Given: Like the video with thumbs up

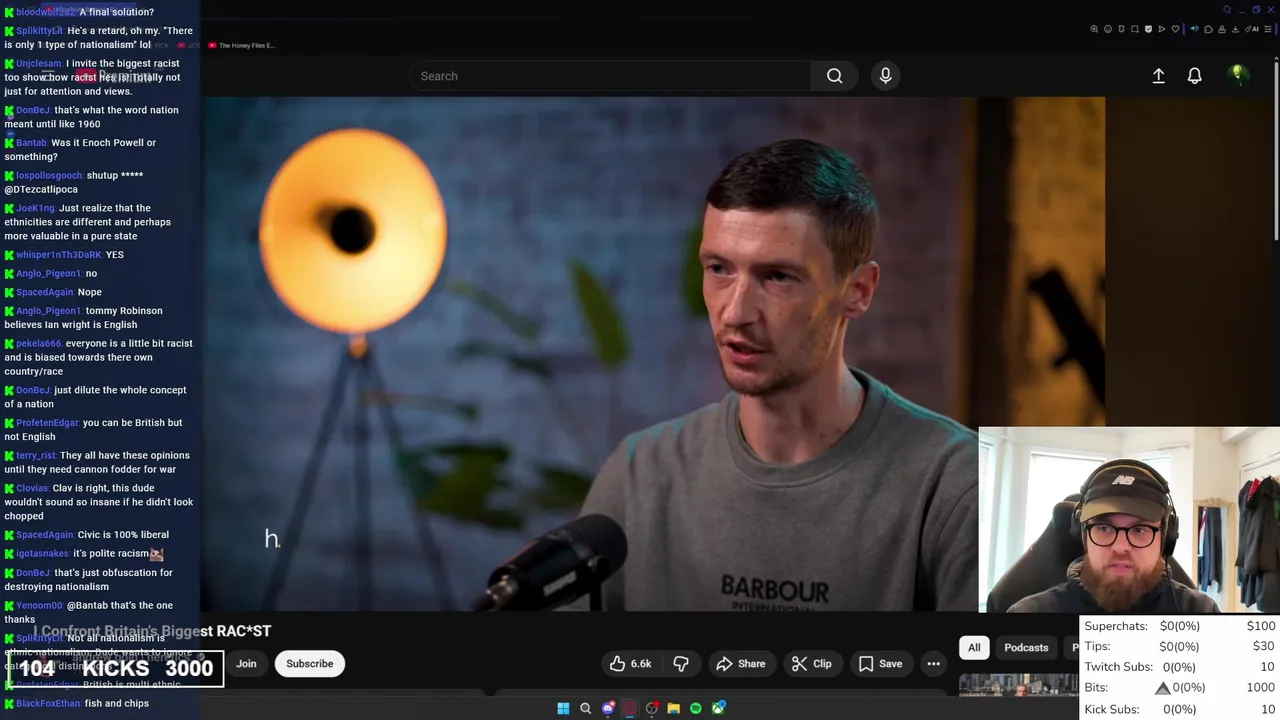Looking at the screenshot, I should click(x=630, y=664).
